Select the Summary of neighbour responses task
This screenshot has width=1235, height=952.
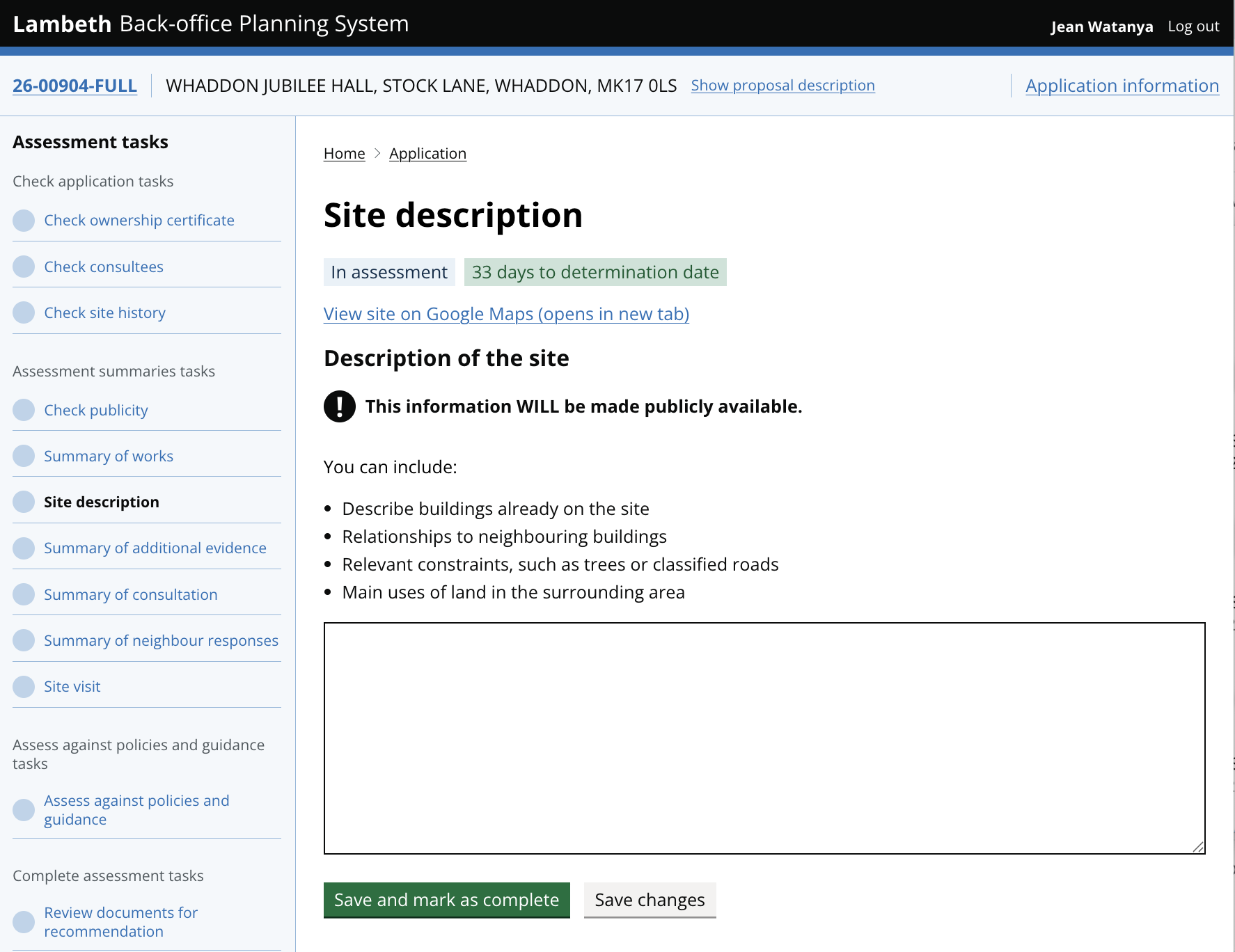(161, 640)
